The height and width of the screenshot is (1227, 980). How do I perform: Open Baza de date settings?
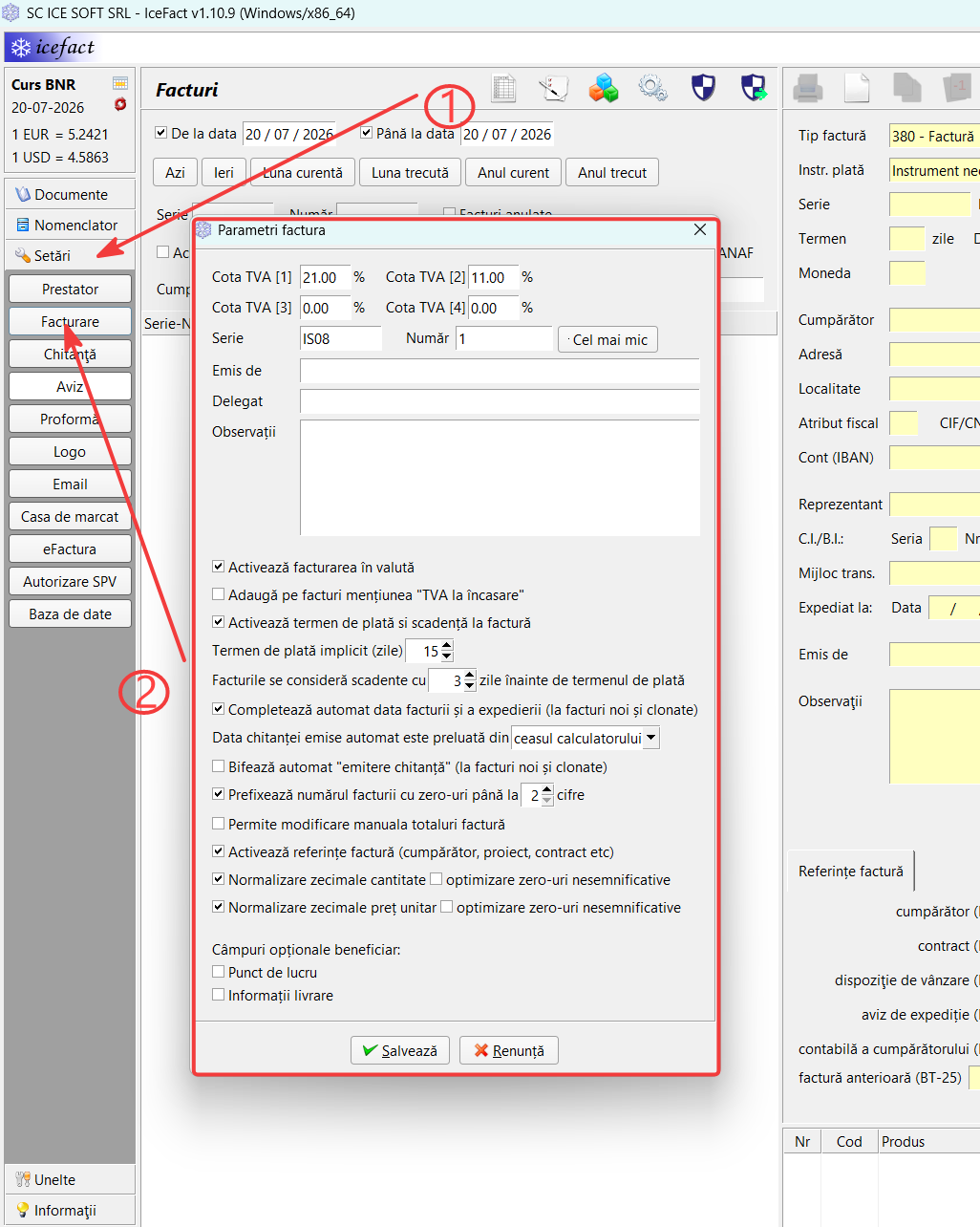70,613
